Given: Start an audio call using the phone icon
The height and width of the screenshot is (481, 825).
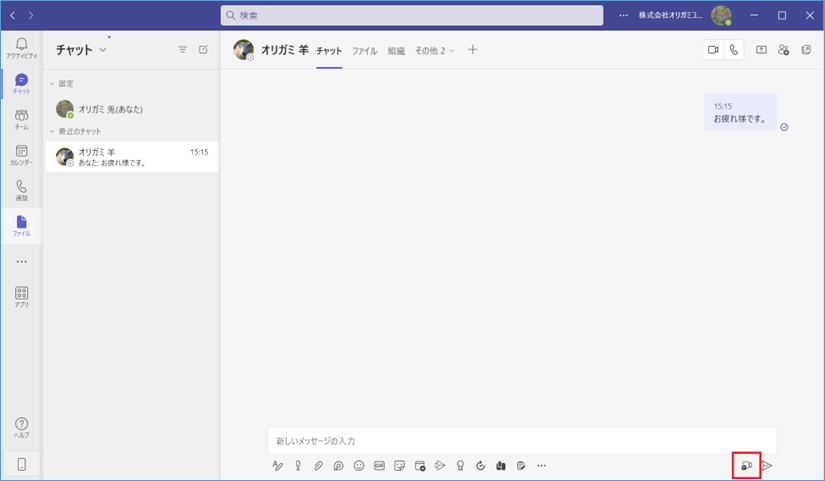Looking at the screenshot, I should point(735,50).
